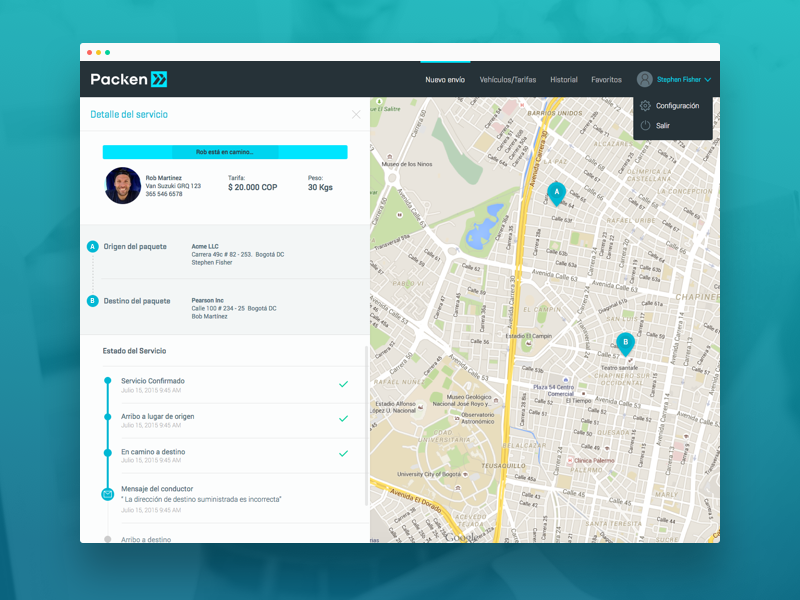Collapse the Stephen Fisher dropdown chevron

(708, 80)
